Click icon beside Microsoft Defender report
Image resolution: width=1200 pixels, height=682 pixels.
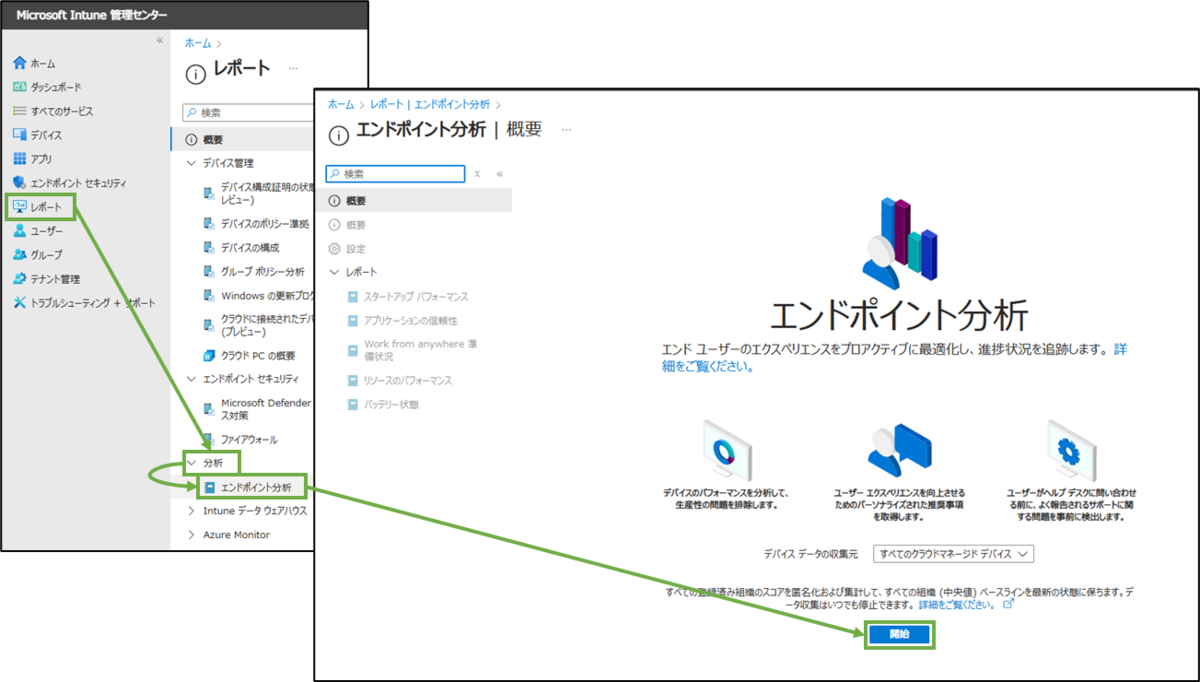pyautogui.click(x=210, y=408)
